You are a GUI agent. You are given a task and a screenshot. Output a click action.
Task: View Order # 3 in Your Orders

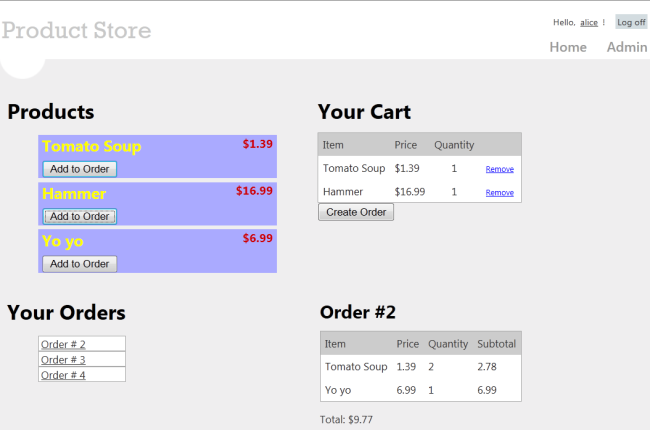click(63, 359)
